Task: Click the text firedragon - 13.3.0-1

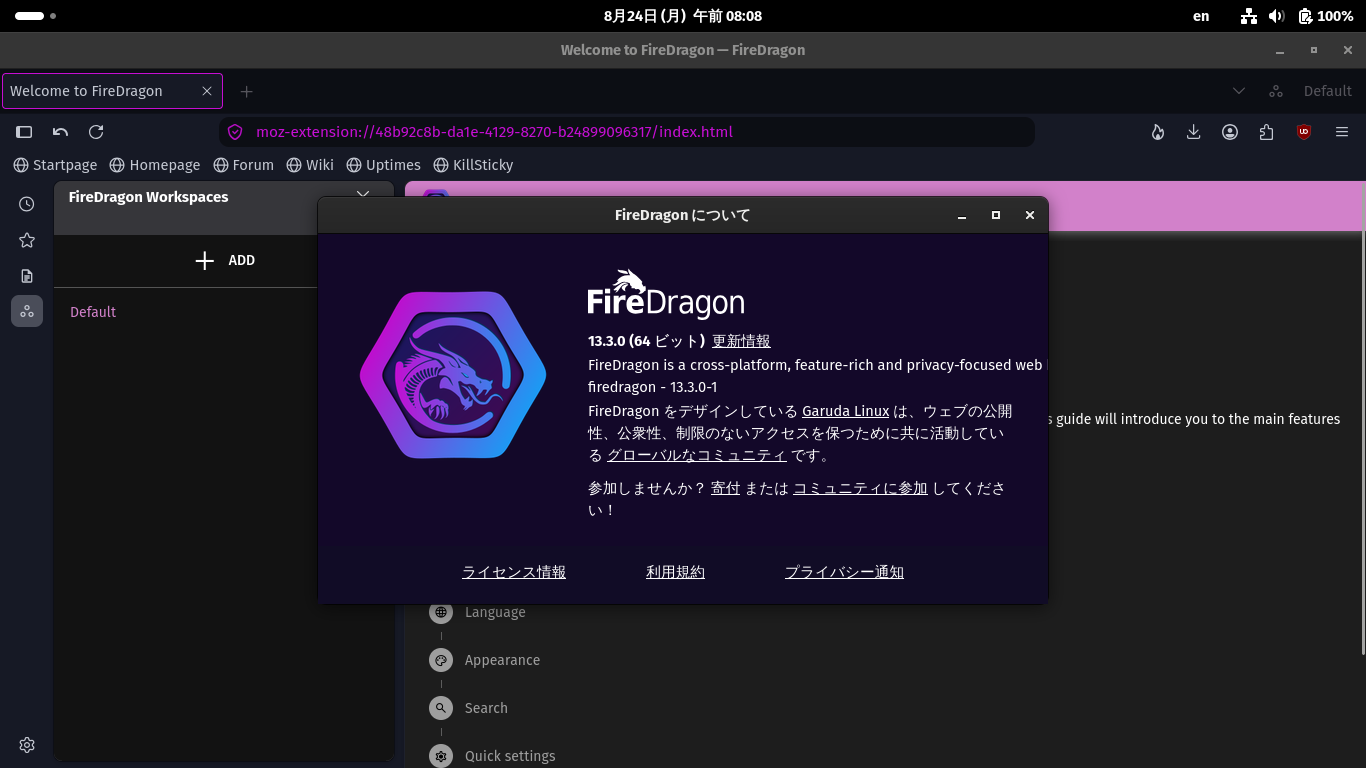Action: pos(653,386)
